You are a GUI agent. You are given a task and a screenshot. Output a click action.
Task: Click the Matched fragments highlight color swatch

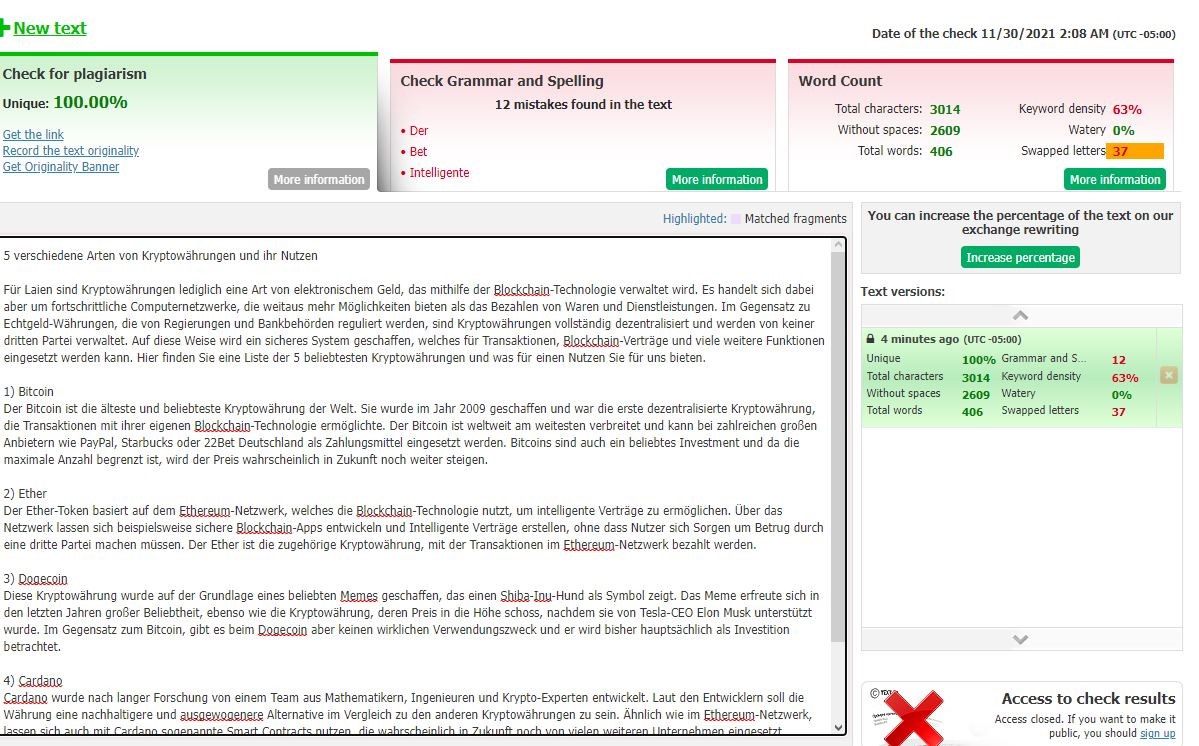[736, 219]
